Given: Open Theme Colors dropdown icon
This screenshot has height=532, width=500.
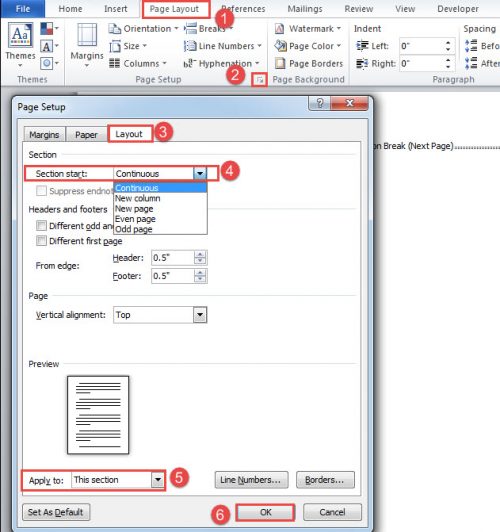Looking at the screenshot, I should pyautogui.click(x=49, y=28).
